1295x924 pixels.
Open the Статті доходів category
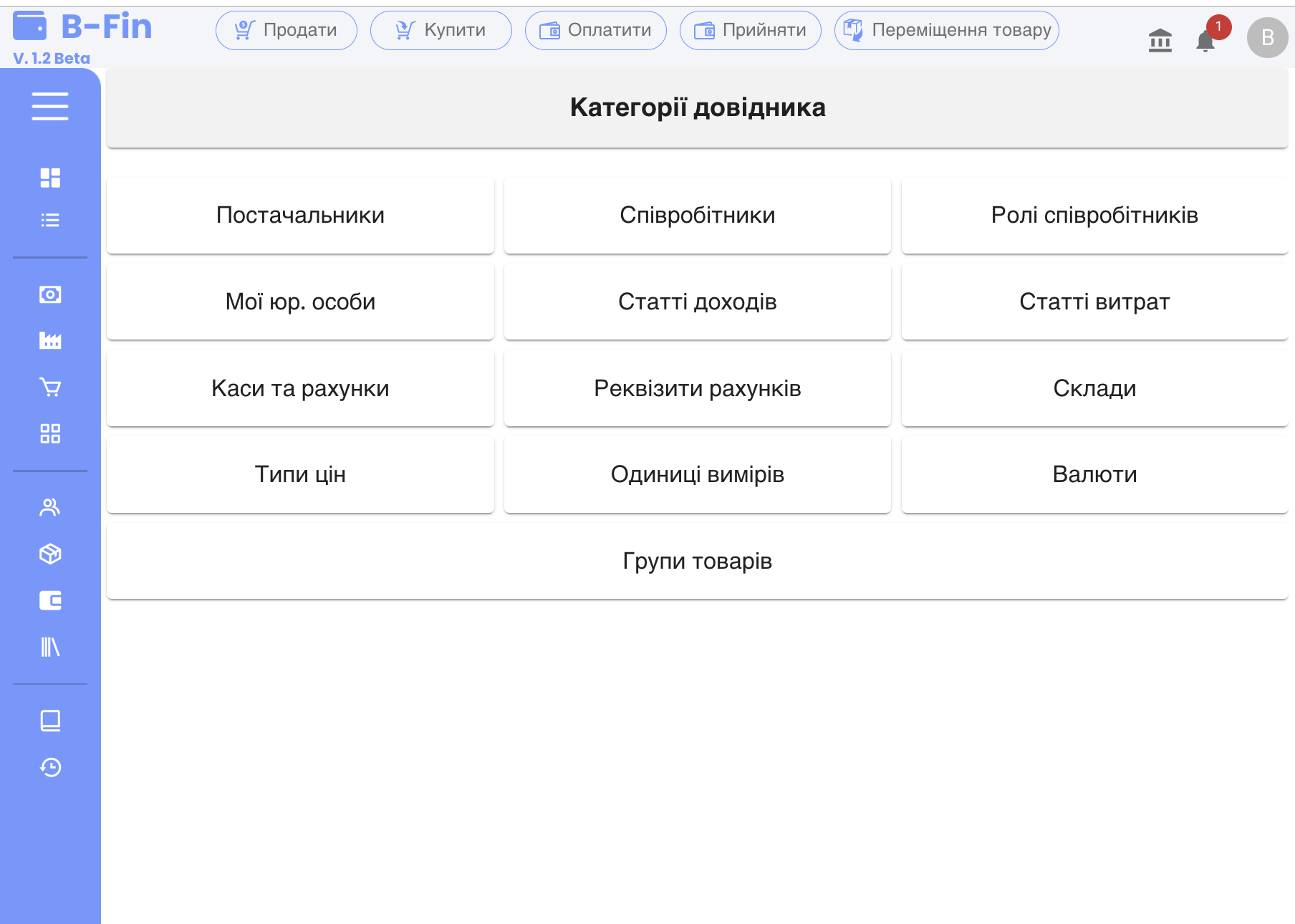(698, 302)
